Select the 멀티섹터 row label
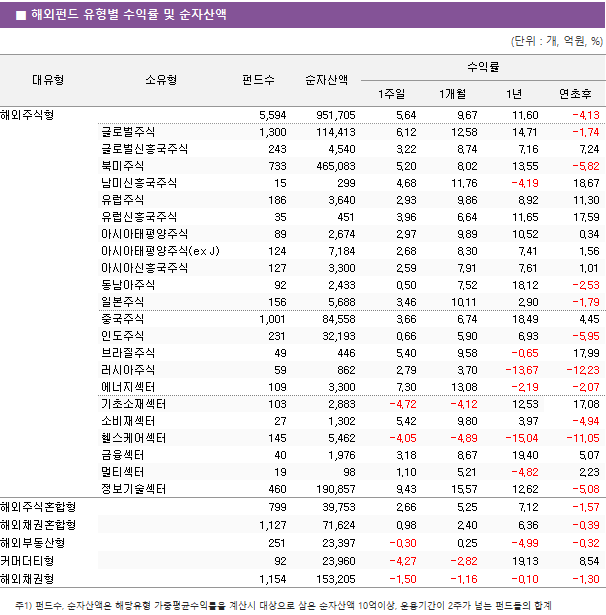 click(122, 472)
